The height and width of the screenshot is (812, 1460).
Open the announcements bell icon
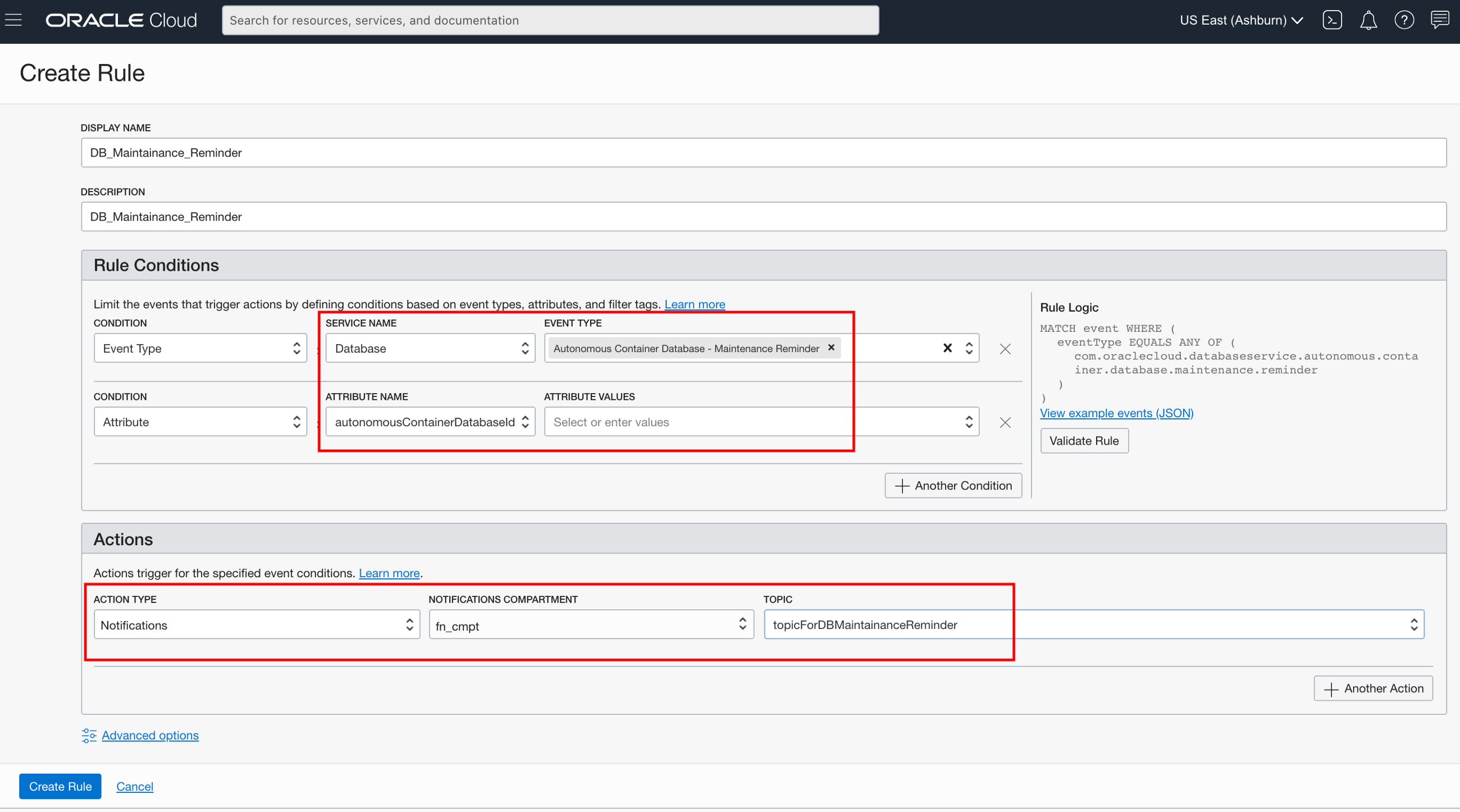(1368, 20)
